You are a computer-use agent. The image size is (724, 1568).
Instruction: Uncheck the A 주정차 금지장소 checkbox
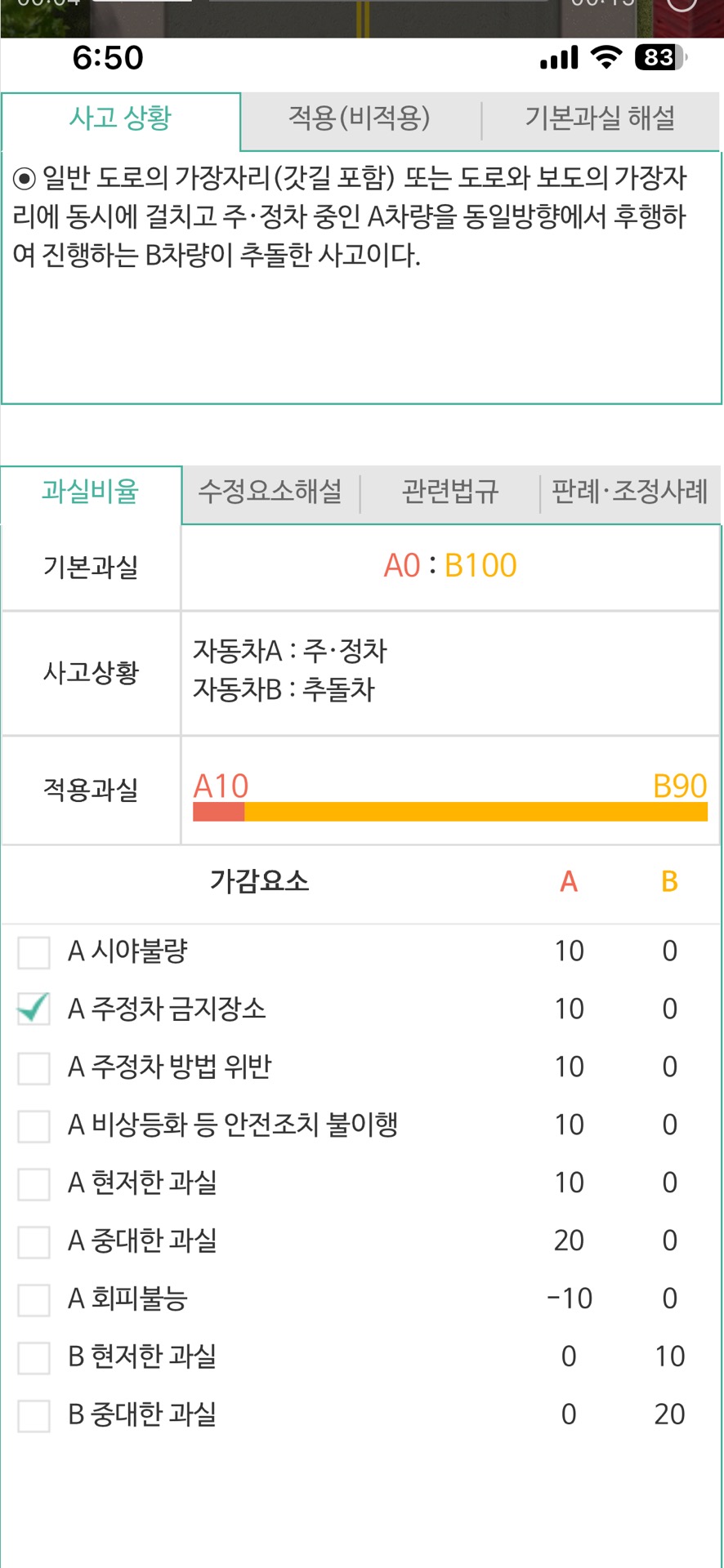34,1009
